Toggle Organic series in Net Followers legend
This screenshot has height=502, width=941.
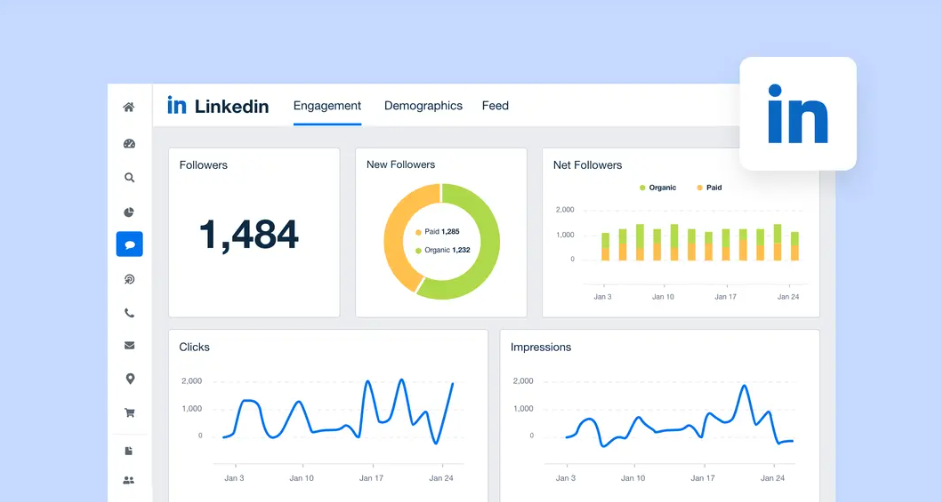pos(658,187)
